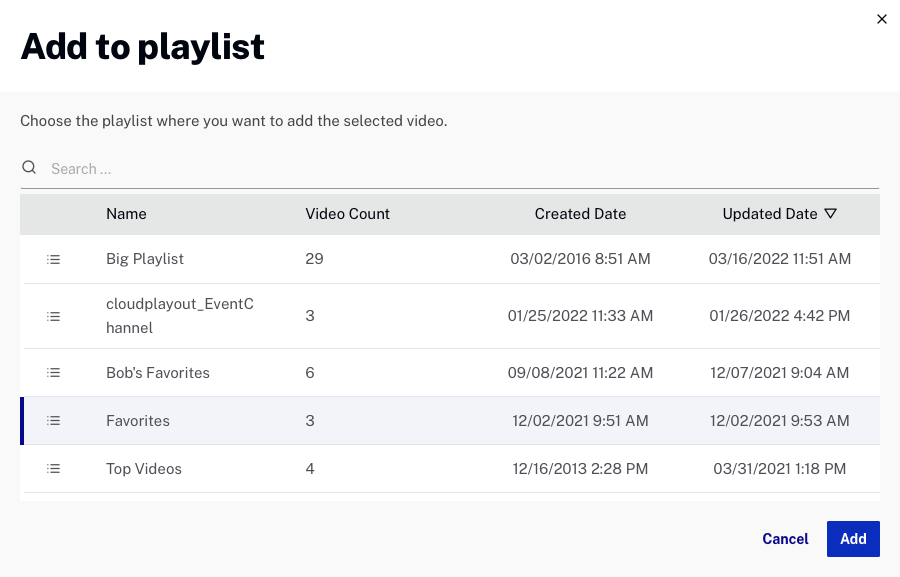Viewport: 900px width, 577px height.
Task: Close the Add to playlist dialog
Action: pos(881,19)
